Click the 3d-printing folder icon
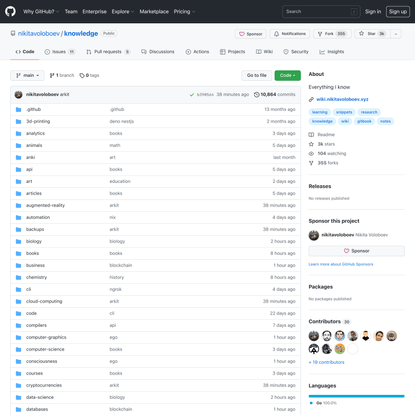 point(19,121)
